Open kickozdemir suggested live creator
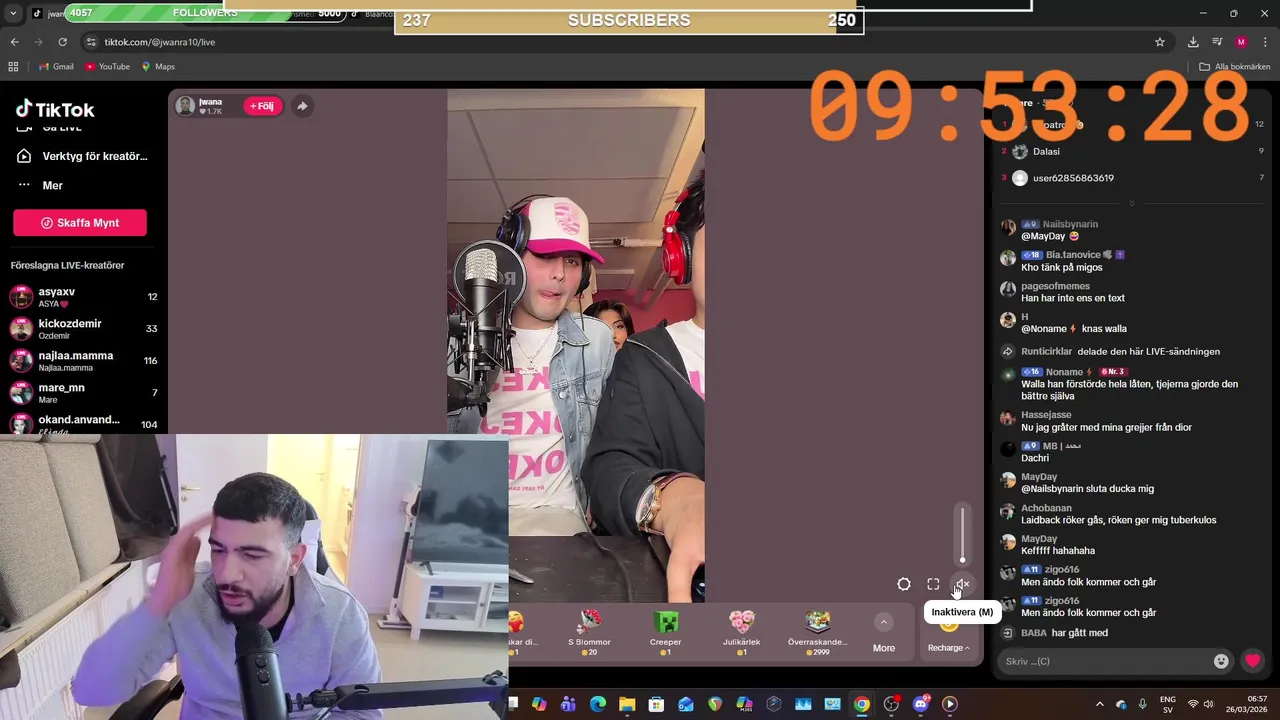The width and height of the screenshot is (1280, 720). [x=83, y=329]
